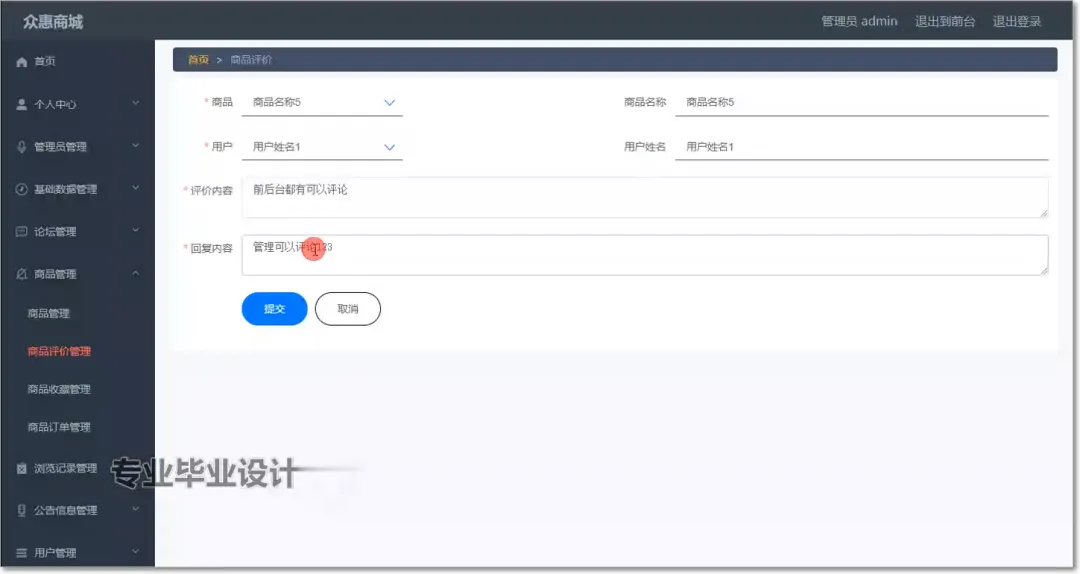Click the 退出到前台 link

(945, 21)
